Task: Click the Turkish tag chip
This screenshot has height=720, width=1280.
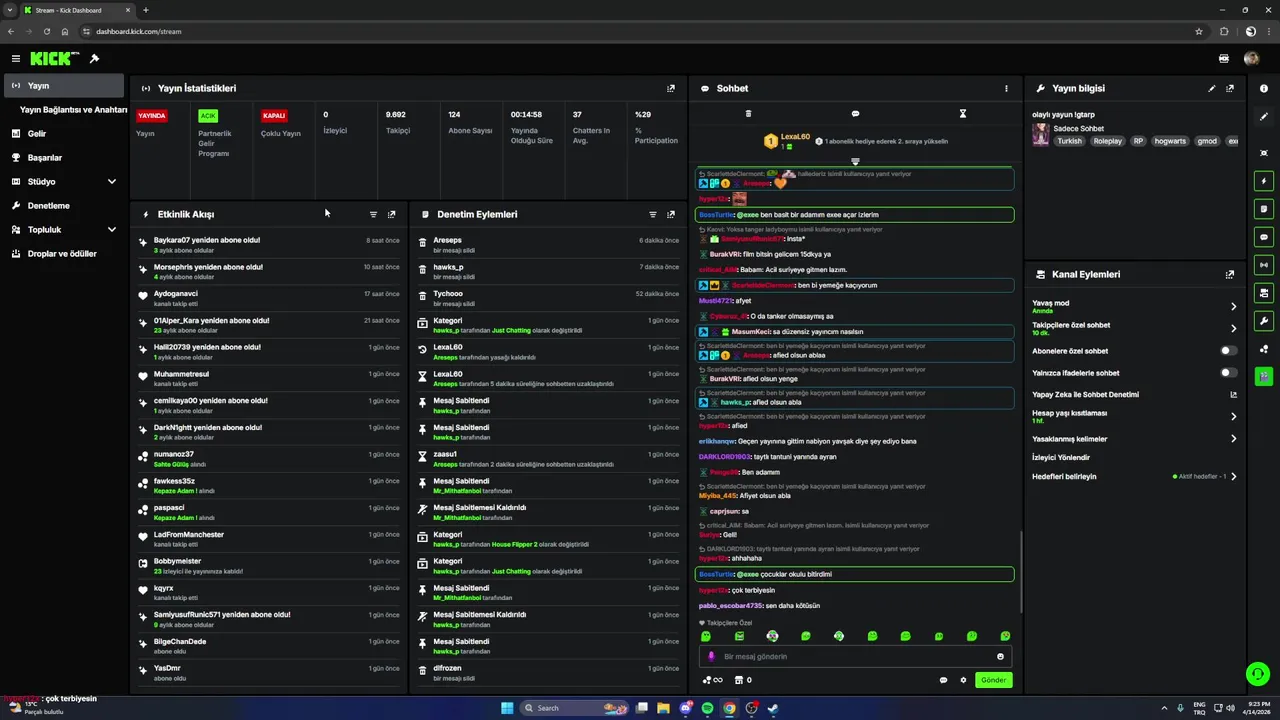Action: pos(1070,141)
